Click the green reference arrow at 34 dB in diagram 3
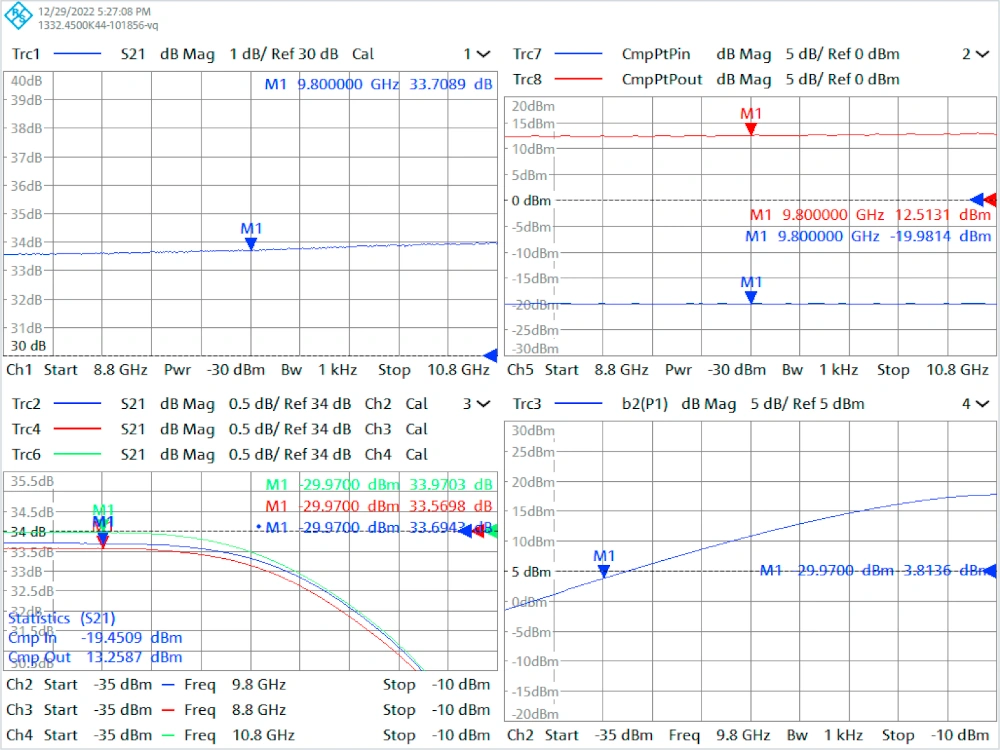This screenshot has height=750, width=1000. point(492,531)
